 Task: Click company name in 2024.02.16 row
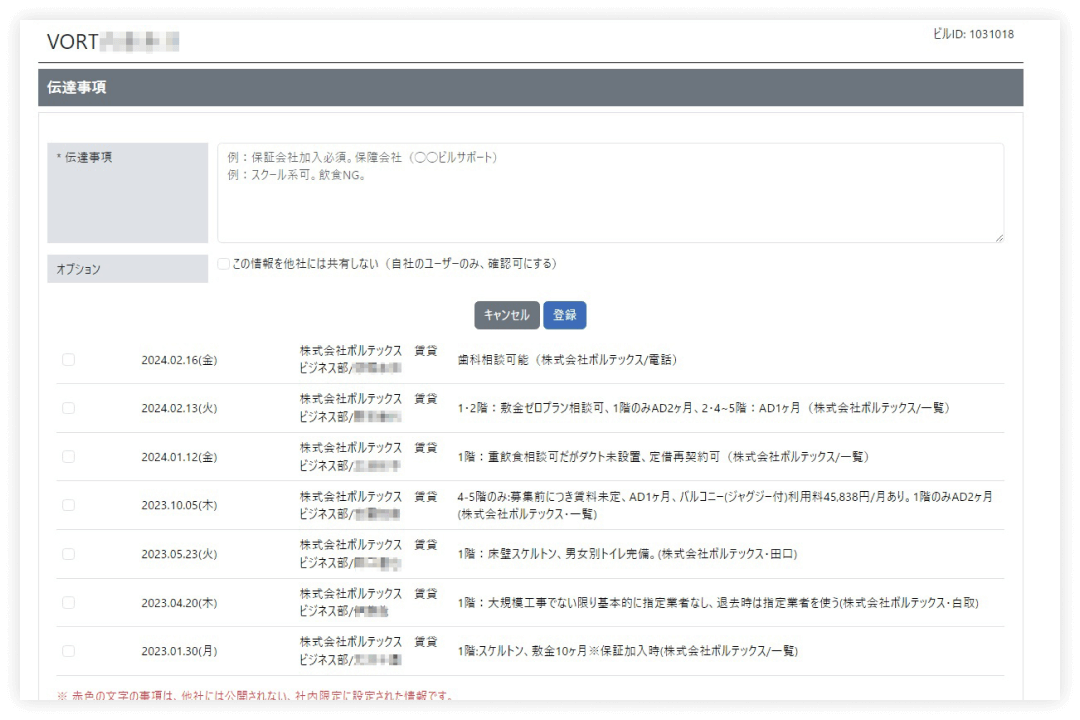coord(368,359)
